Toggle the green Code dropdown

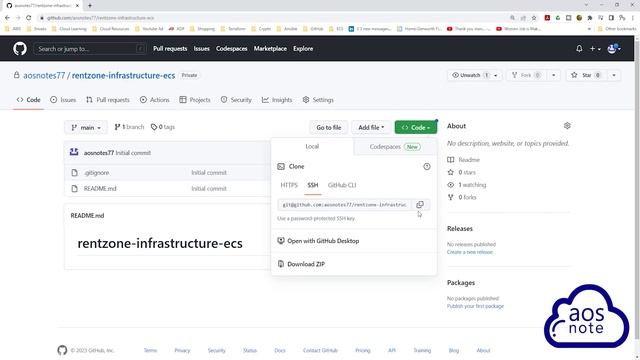click(416, 127)
